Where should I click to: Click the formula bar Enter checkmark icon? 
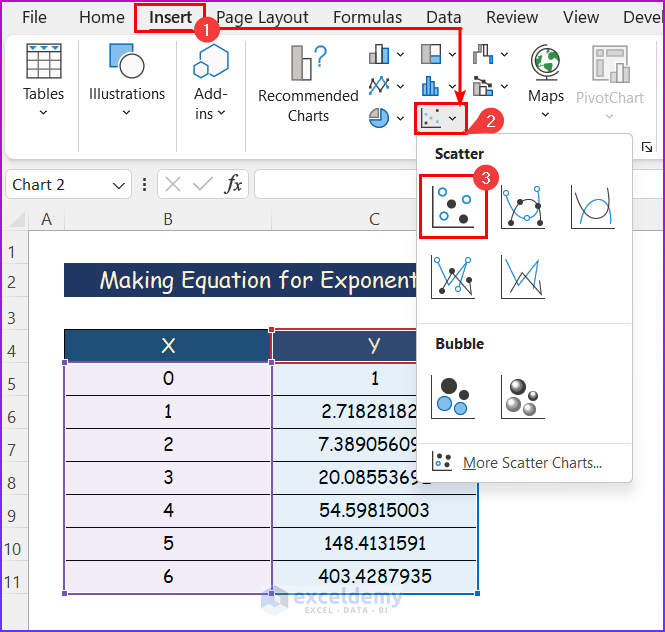pyautogui.click(x=202, y=184)
